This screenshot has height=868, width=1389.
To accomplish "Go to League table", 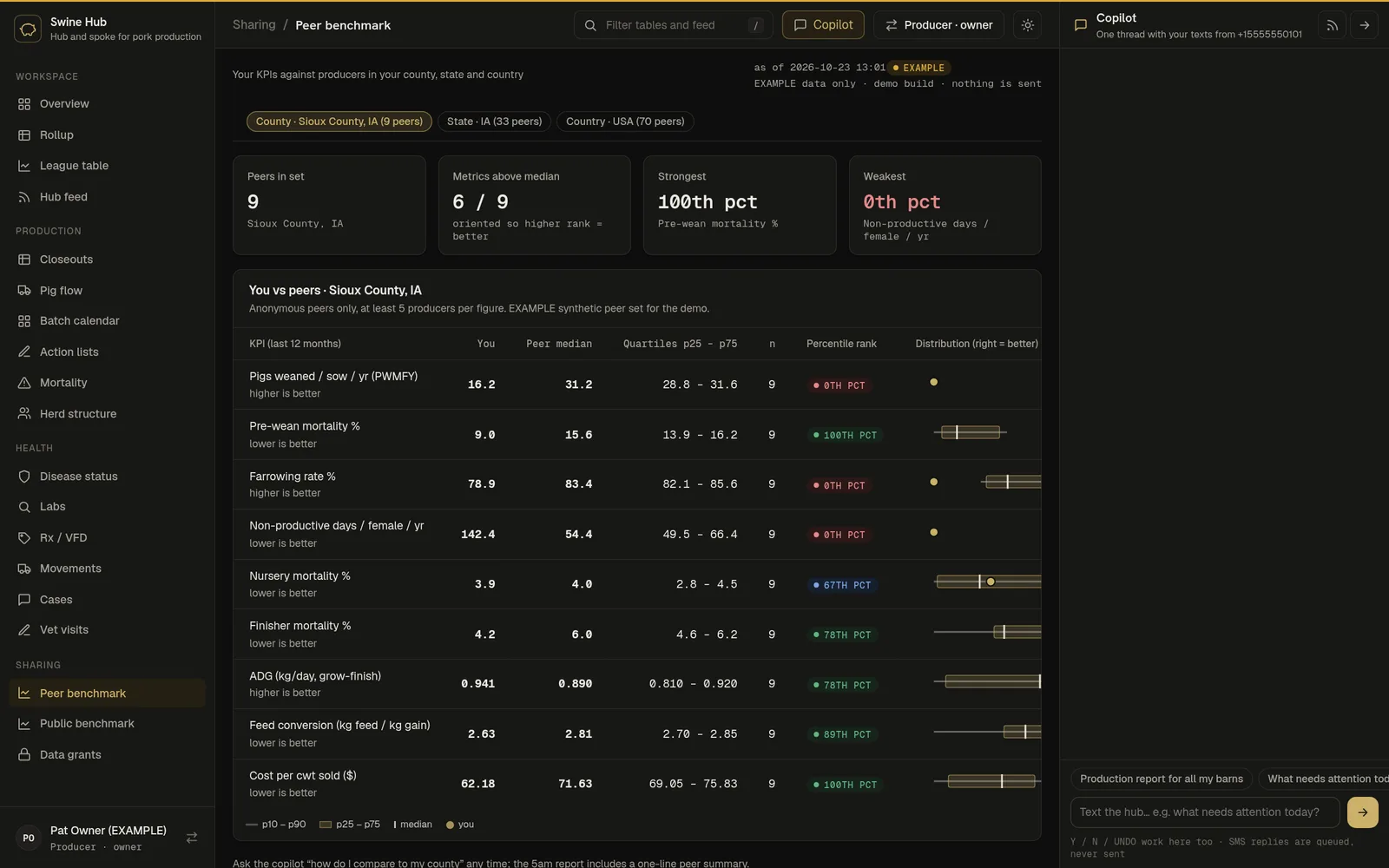I will pos(108,166).
